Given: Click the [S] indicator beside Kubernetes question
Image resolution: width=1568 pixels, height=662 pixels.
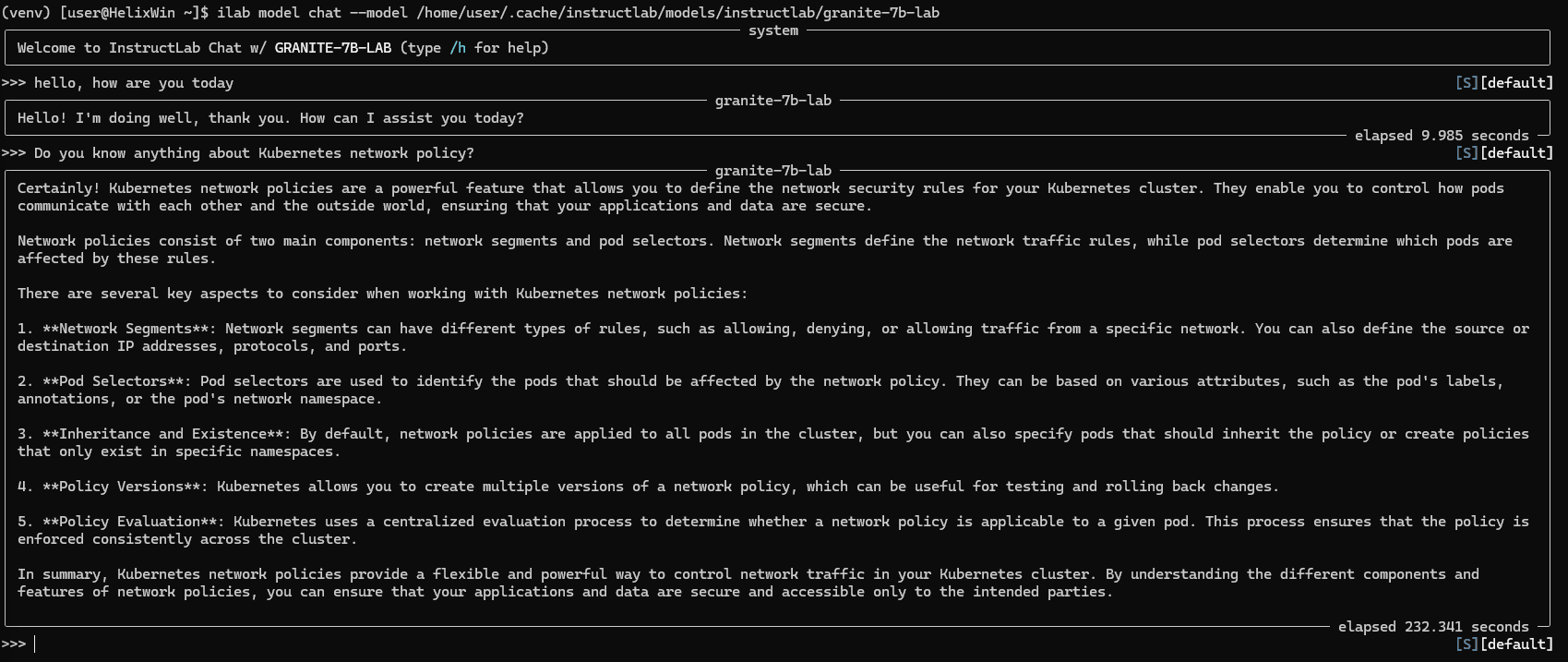Looking at the screenshot, I should [x=1466, y=153].
